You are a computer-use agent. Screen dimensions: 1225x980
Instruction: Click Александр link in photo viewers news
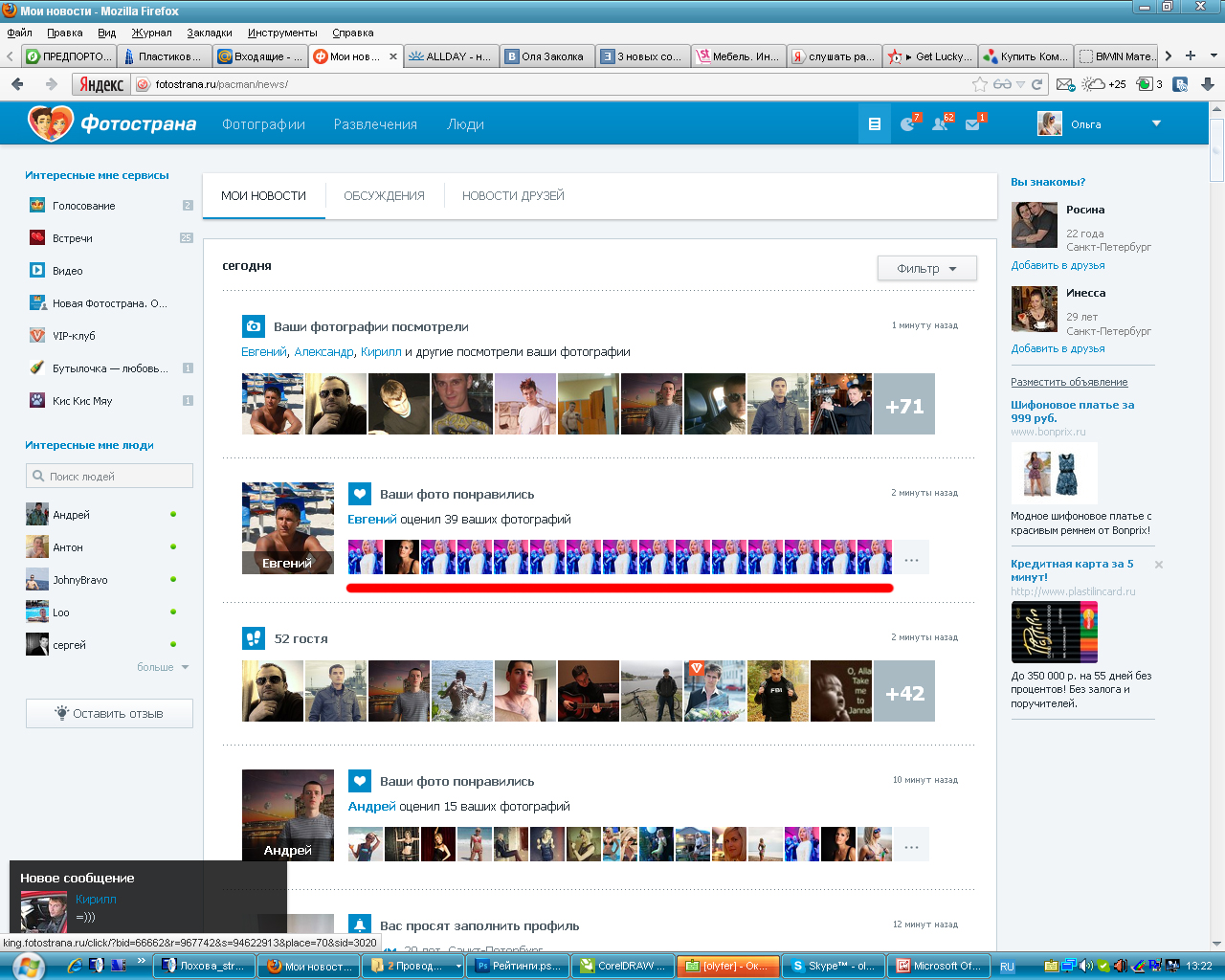pos(323,352)
